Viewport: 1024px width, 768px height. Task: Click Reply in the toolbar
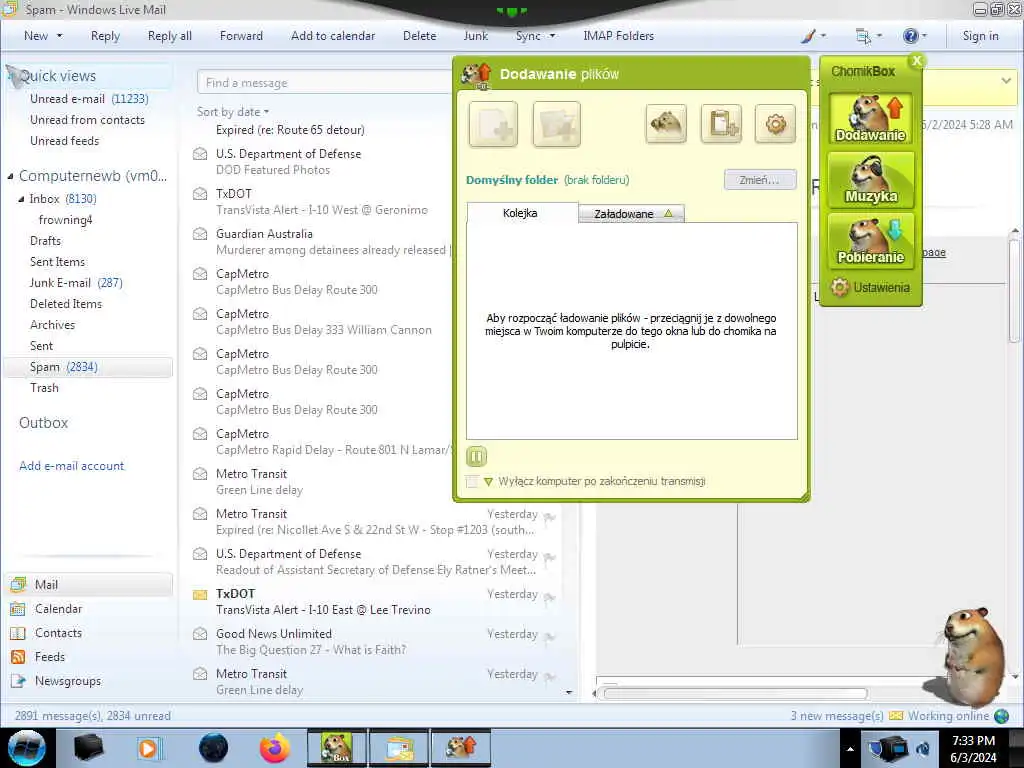pyautogui.click(x=105, y=36)
